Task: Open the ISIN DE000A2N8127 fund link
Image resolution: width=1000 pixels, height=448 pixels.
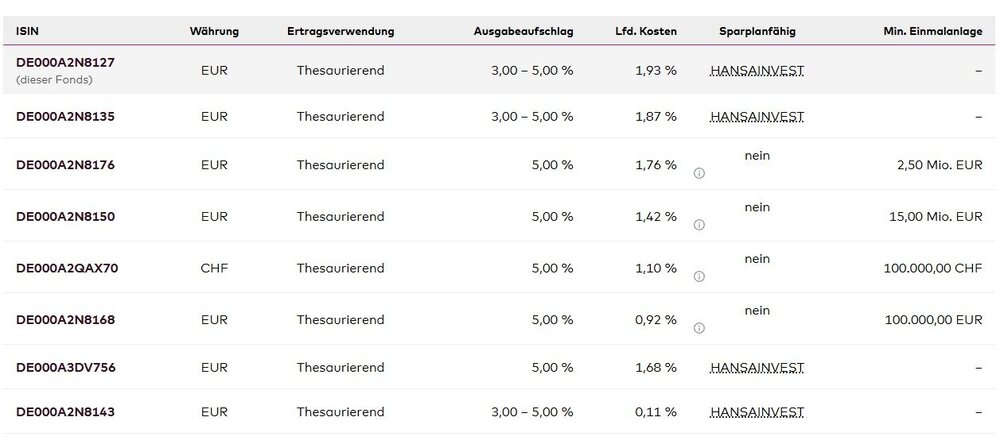Action: point(65,62)
